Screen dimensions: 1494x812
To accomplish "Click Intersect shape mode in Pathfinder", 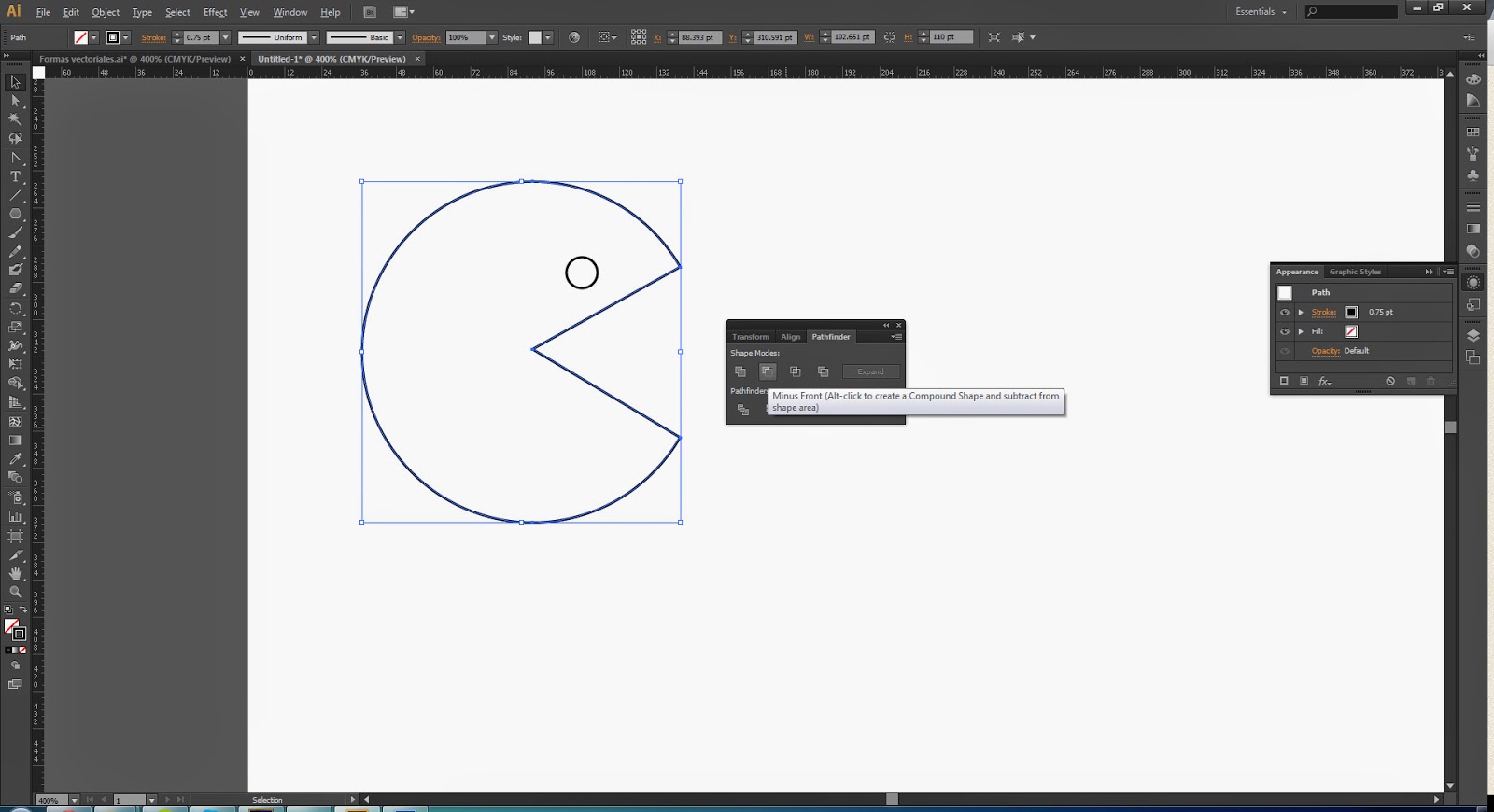I will (x=796, y=371).
